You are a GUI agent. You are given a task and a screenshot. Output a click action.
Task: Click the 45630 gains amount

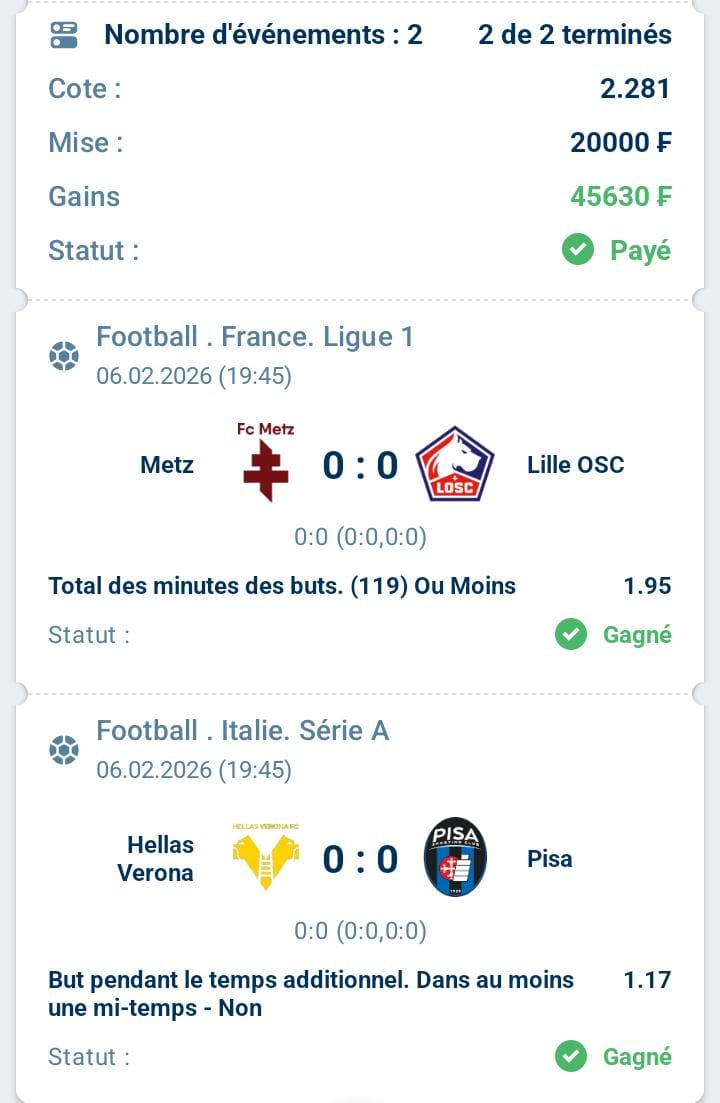pos(620,196)
